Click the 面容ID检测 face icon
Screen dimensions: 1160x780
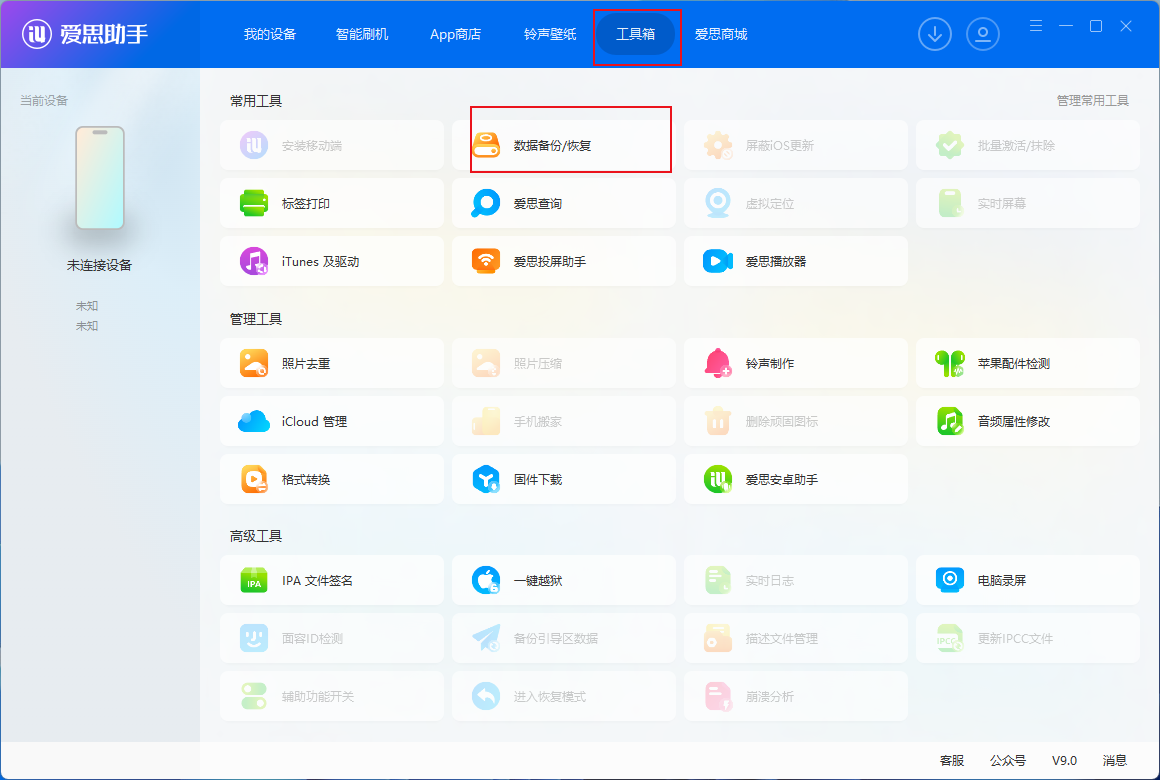tap(254, 638)
